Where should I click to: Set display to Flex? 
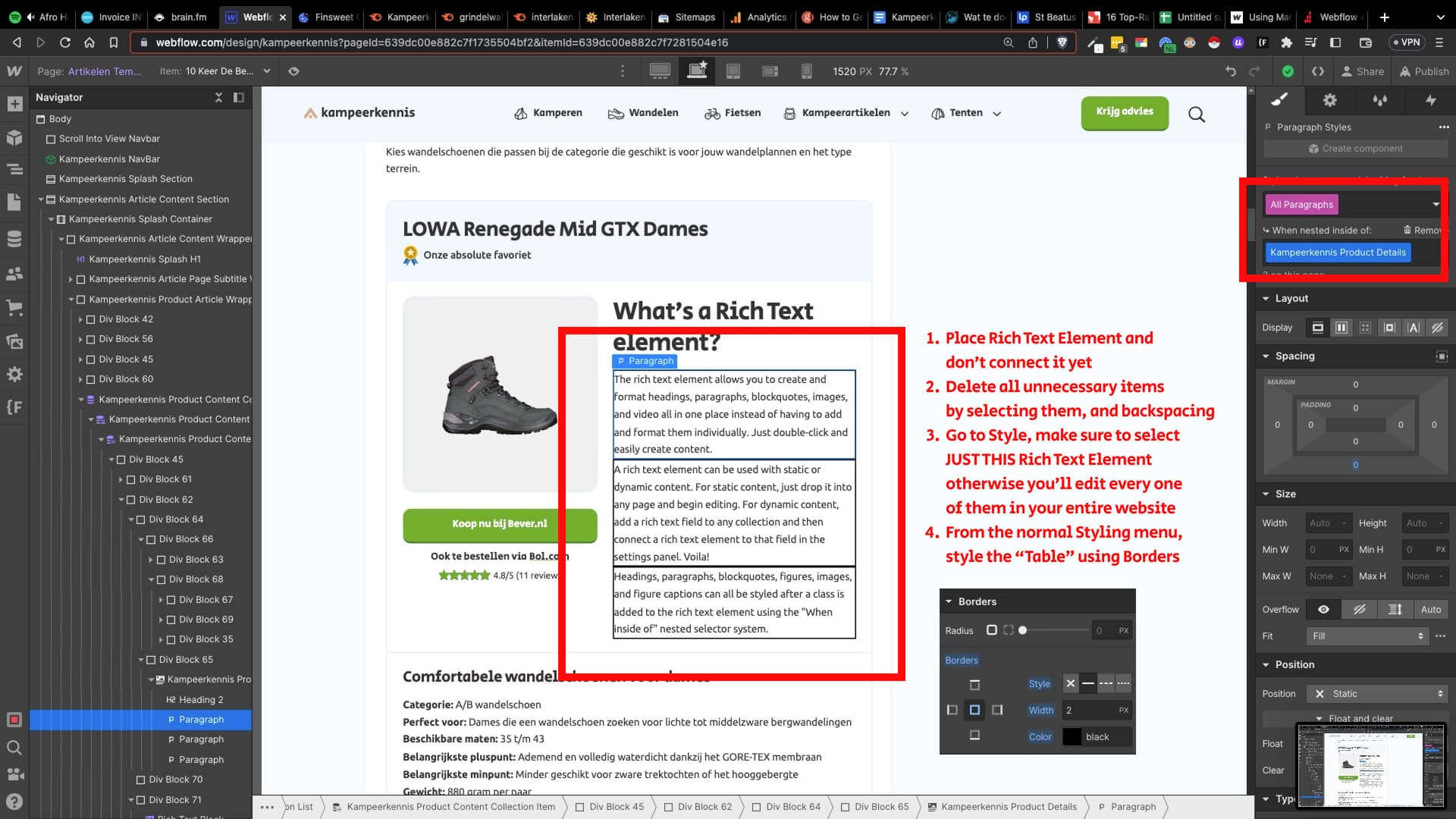(x=1341, y=328)
